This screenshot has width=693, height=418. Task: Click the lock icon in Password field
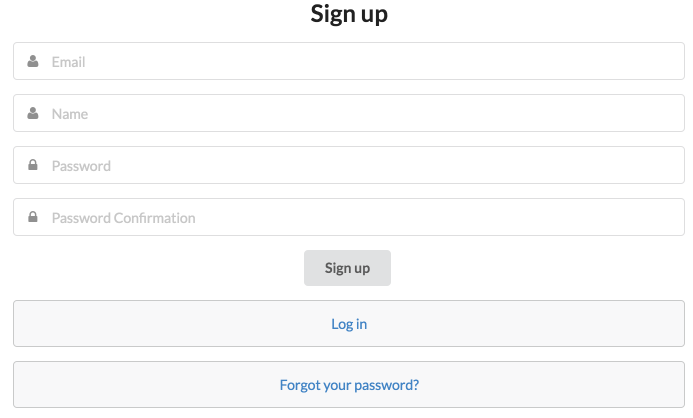pyautogui.click(x=33, y=165)
